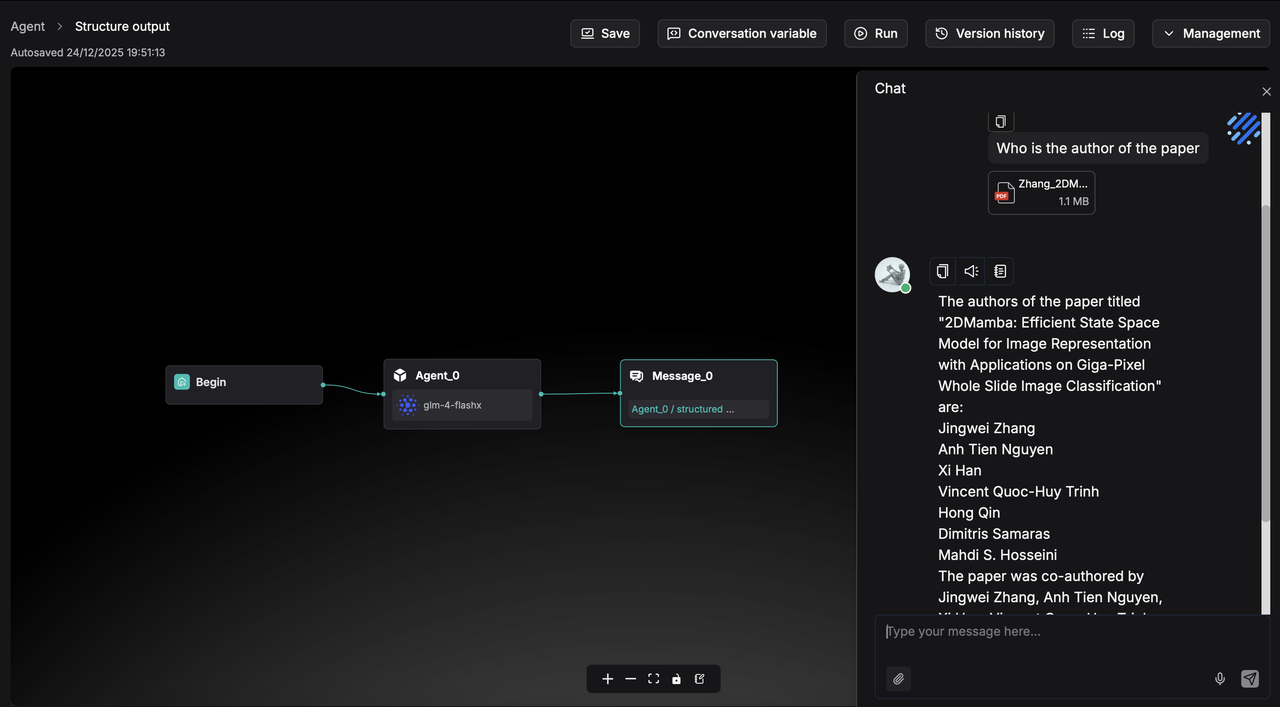This screenshot has height=707, width=1280.
Task: Zoom in on the workflow canvas
Action: tap(607, 679)
